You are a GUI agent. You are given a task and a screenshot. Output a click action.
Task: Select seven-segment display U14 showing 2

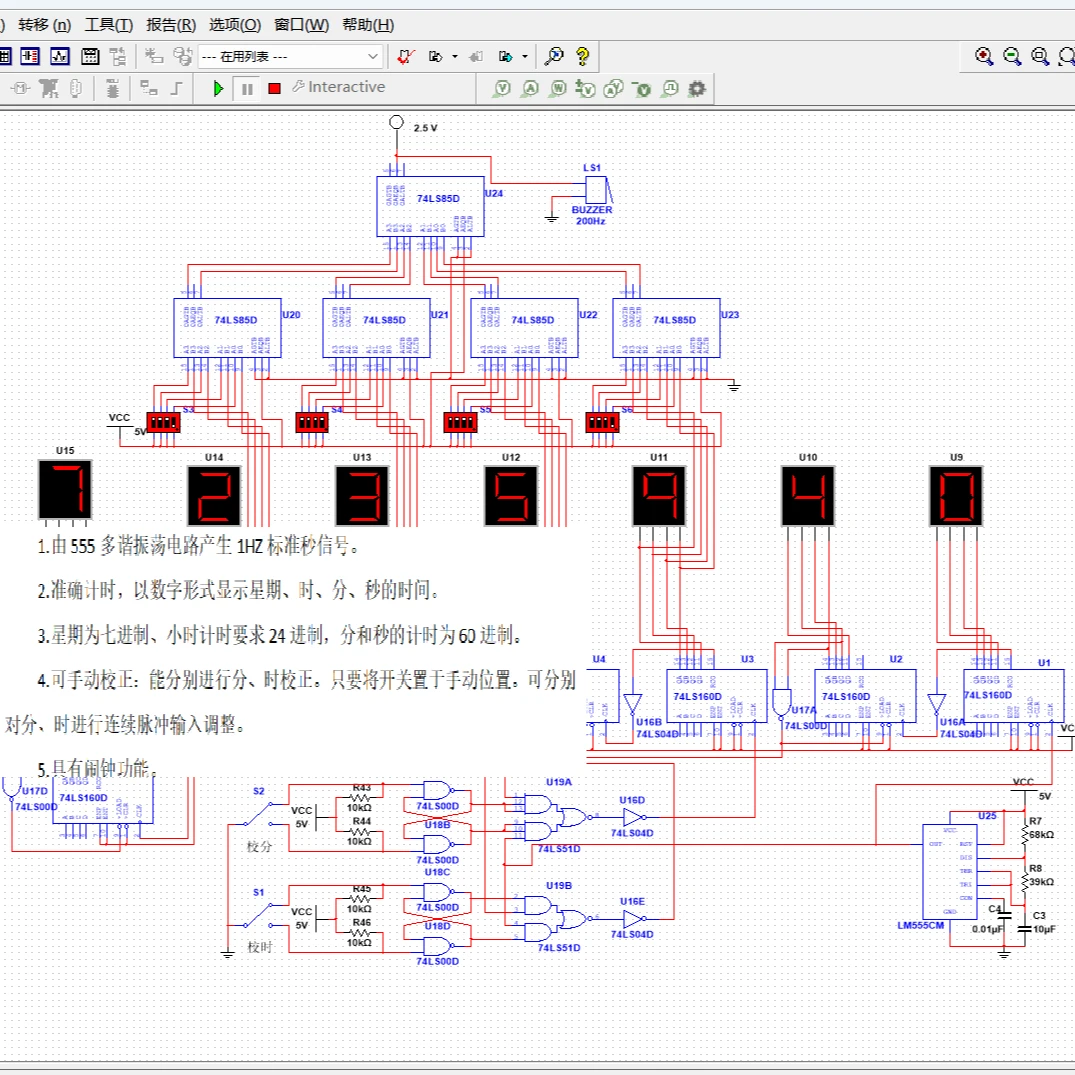tap(214, 496)
